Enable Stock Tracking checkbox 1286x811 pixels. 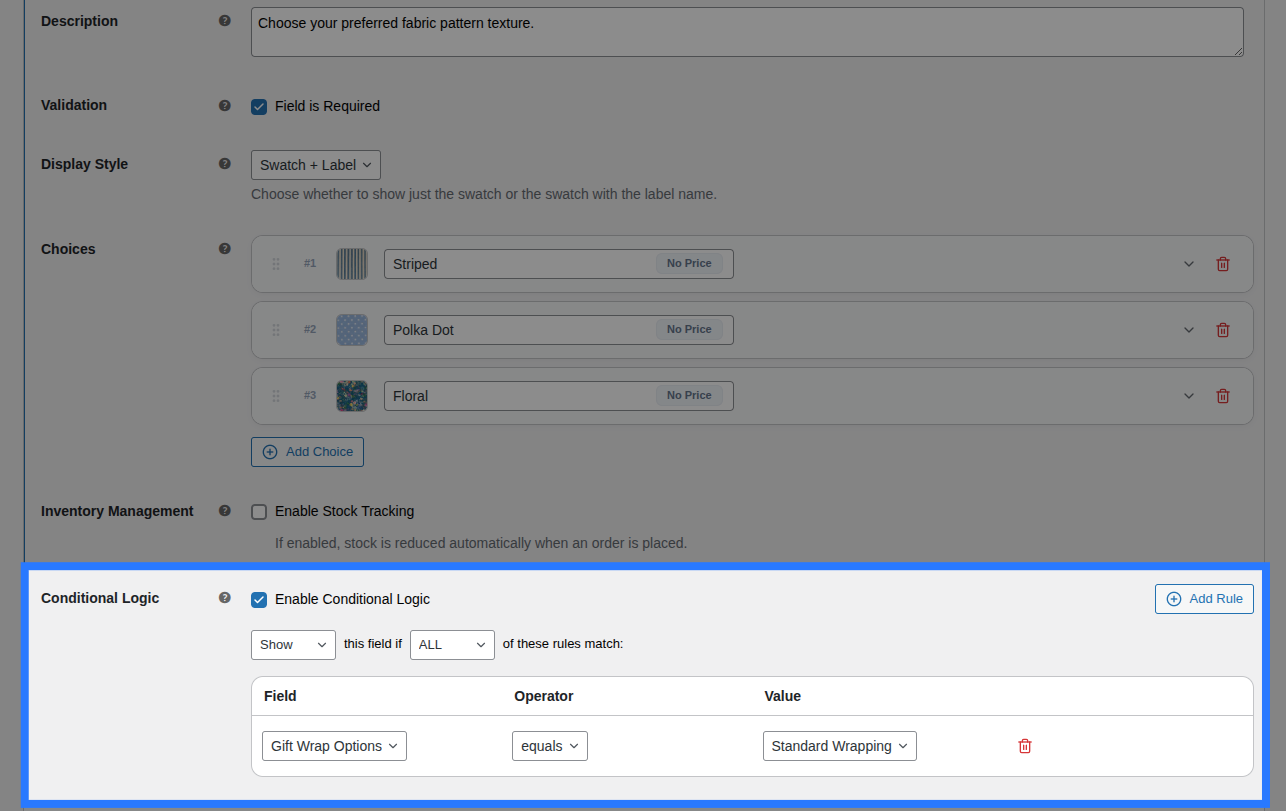[259, 512]
